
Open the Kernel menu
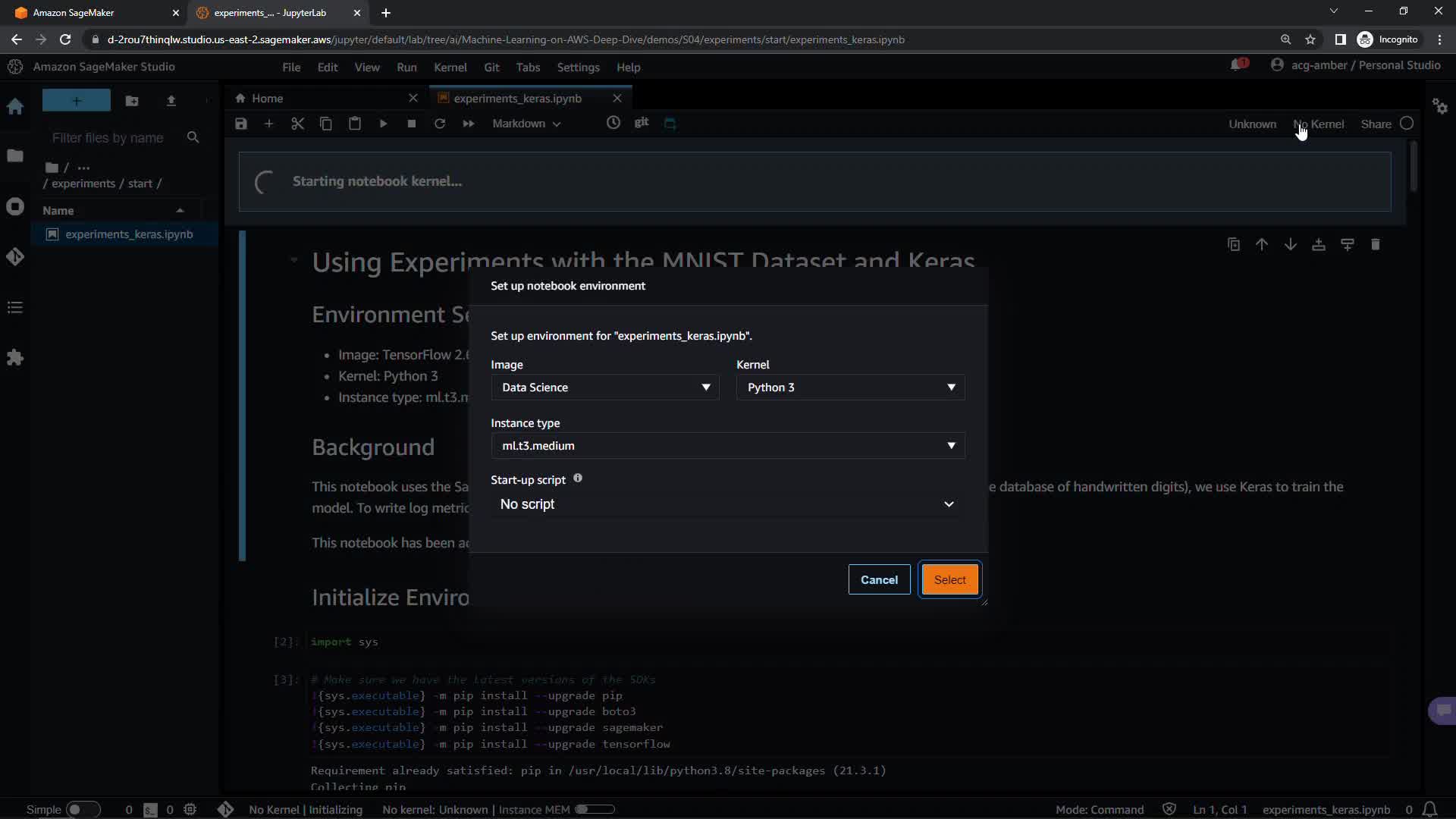pos(450,67)
